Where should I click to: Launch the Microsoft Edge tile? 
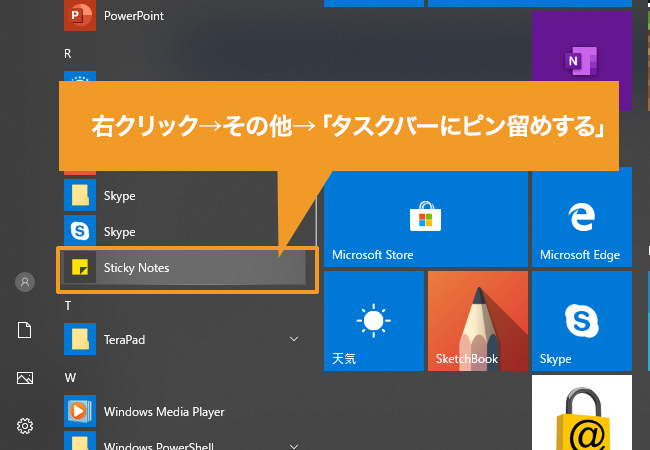581,219
